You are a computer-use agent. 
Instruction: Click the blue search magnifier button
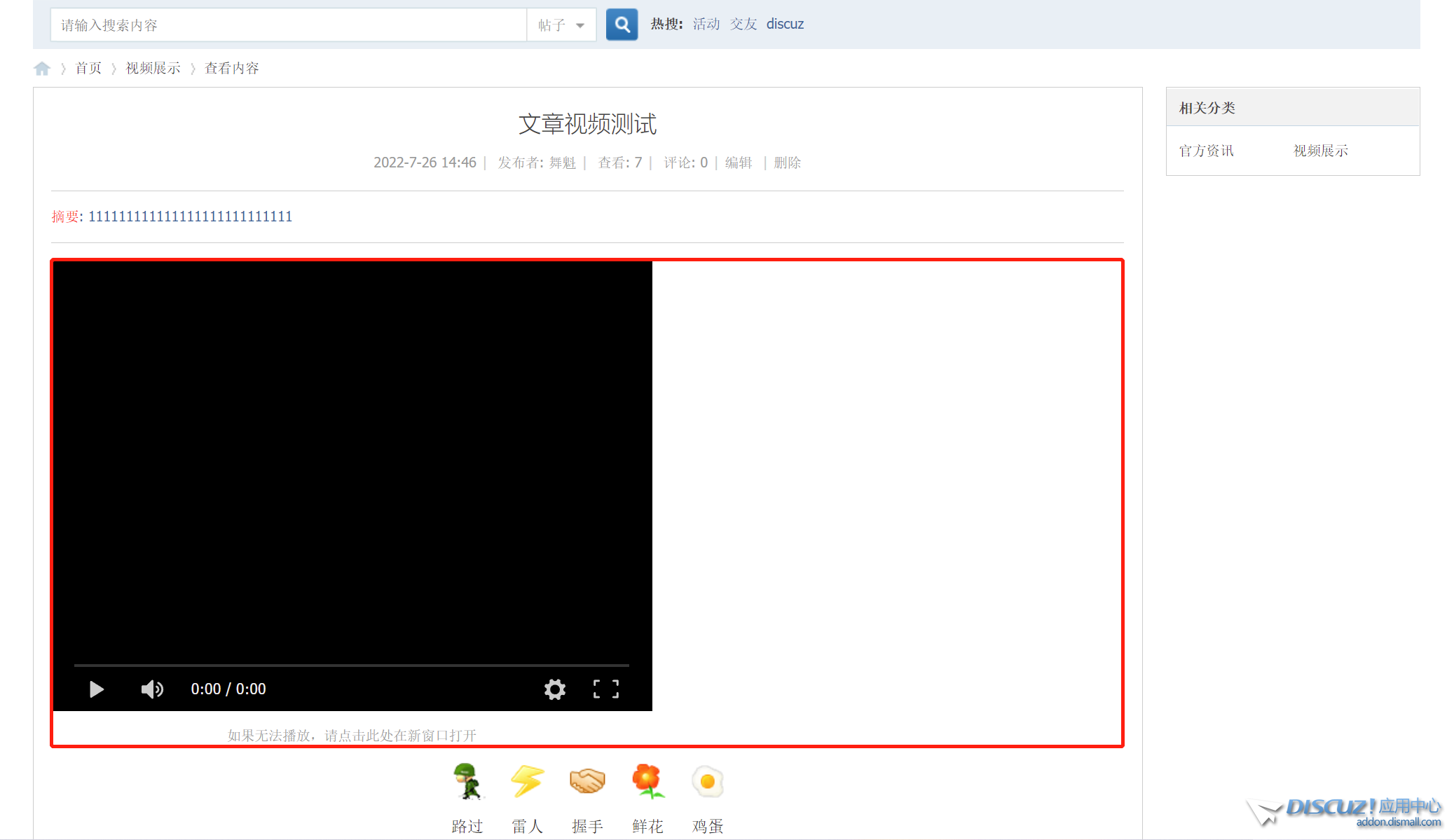622,25
